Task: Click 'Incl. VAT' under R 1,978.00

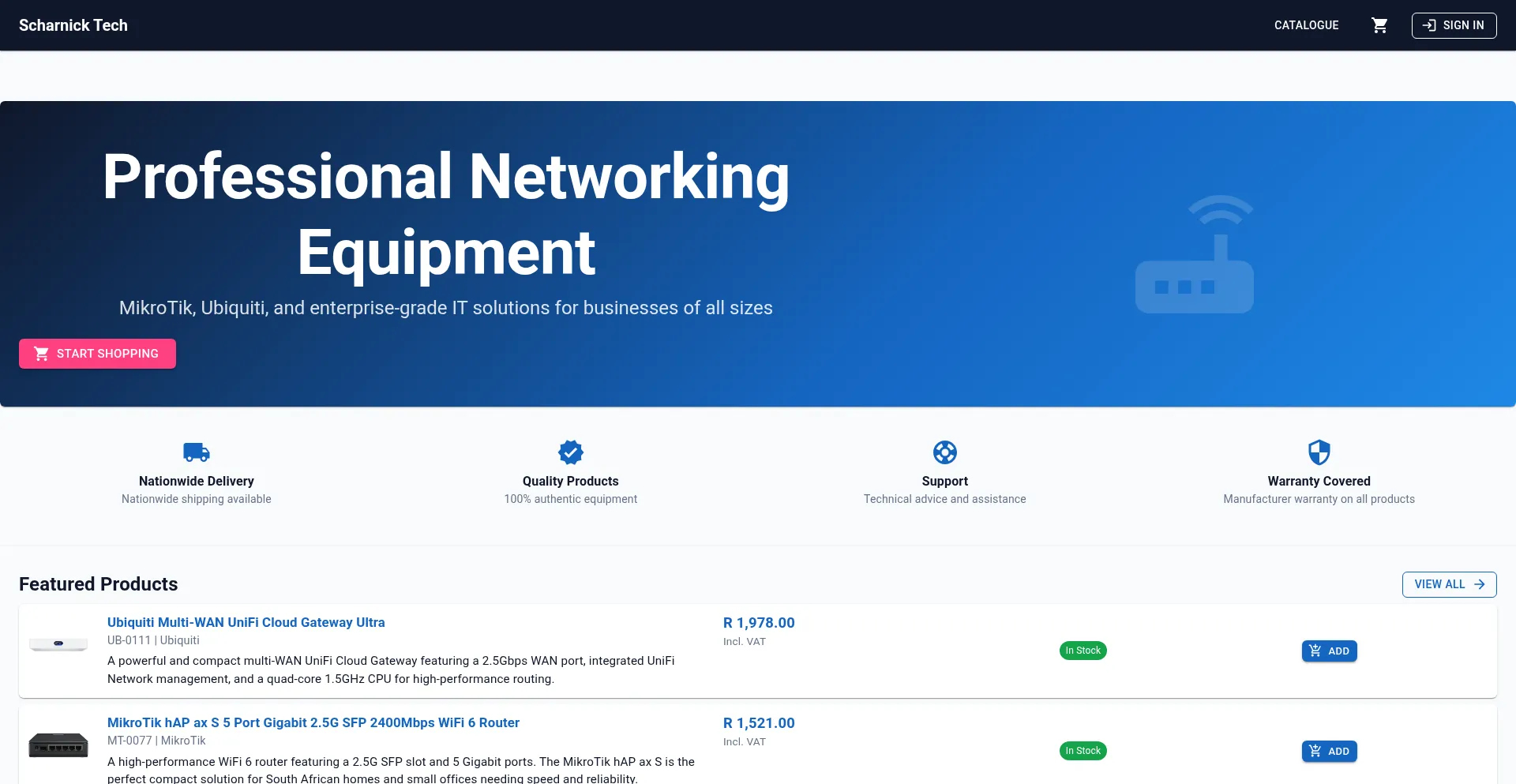Action: click(x=745, y=642)
